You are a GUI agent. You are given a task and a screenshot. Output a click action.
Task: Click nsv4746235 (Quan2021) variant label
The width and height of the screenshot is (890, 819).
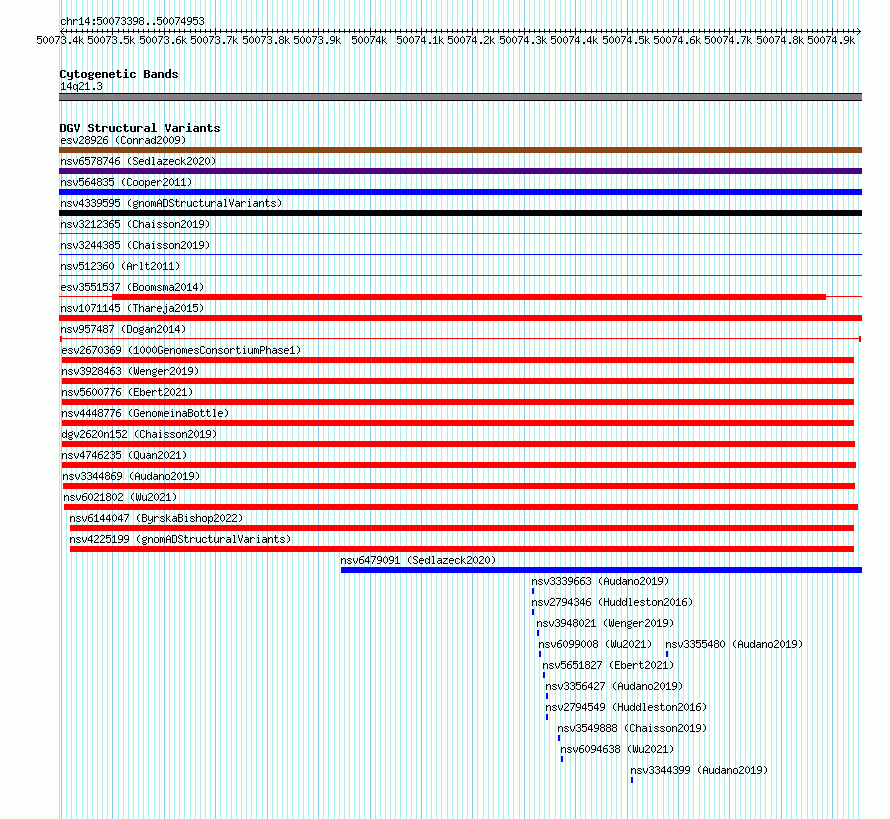124,455
